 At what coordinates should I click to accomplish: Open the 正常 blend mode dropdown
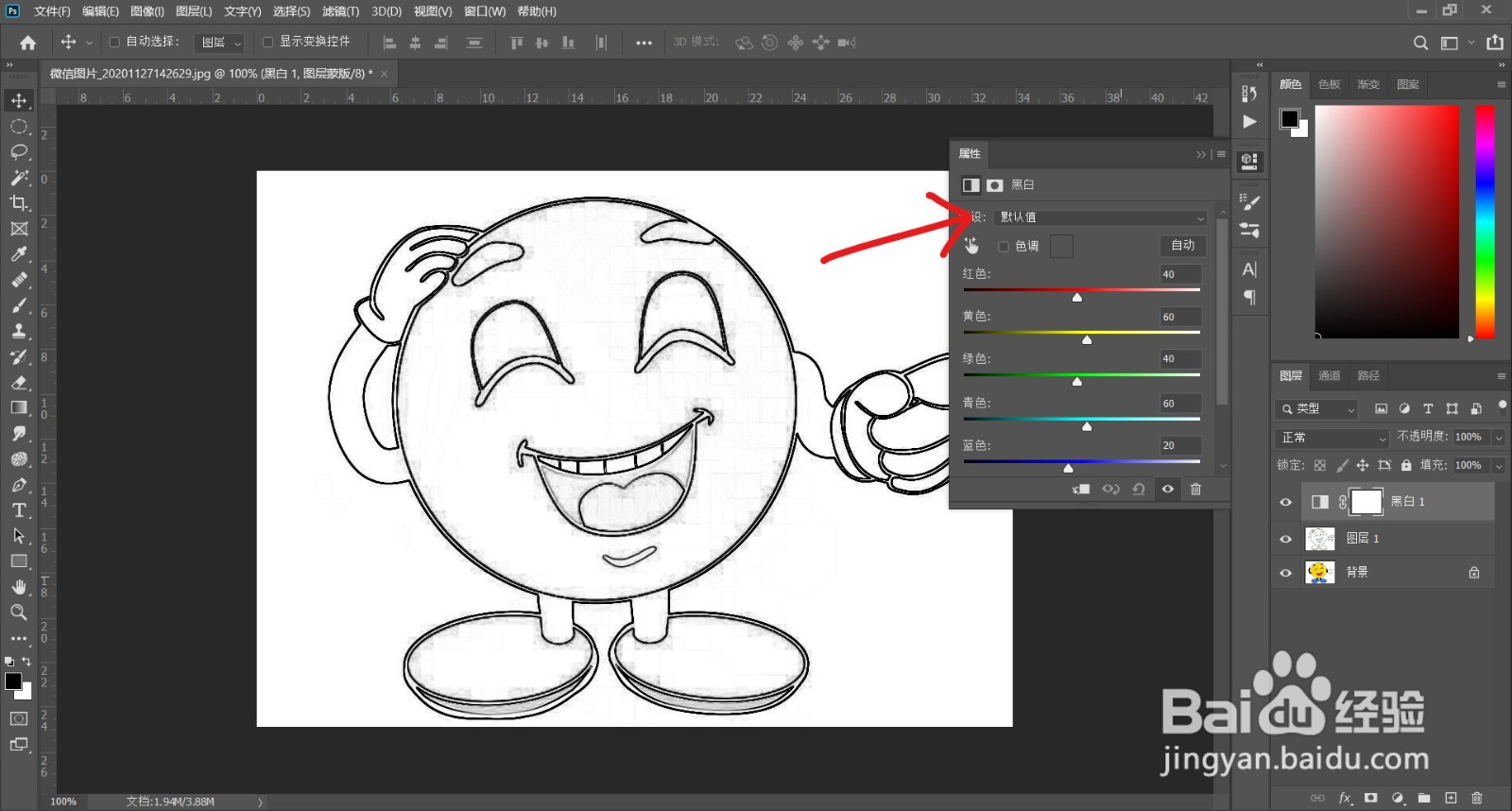tap(1332, 438)
